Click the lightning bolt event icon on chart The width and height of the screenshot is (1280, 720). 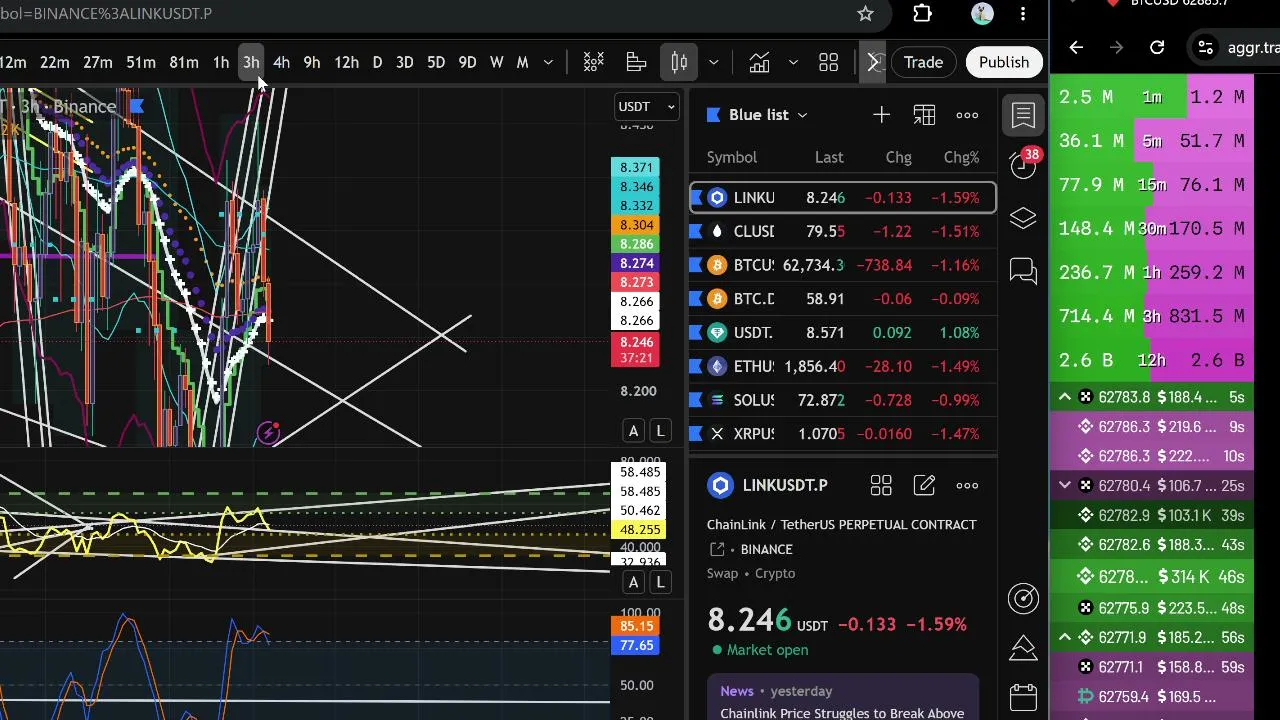pos(268,433)
